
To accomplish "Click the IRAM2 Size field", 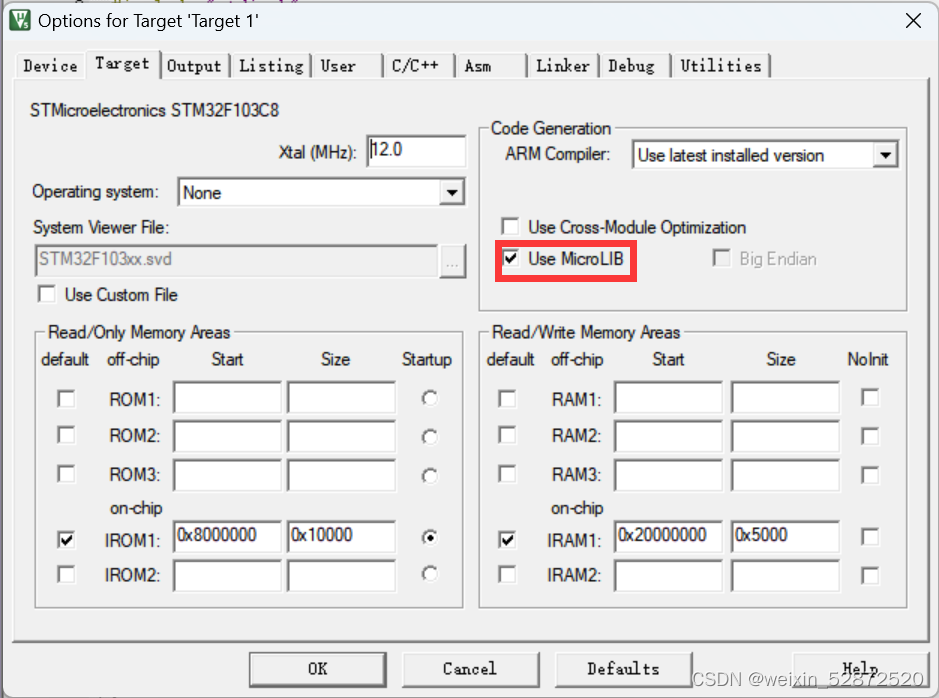I will click(785, 575).
